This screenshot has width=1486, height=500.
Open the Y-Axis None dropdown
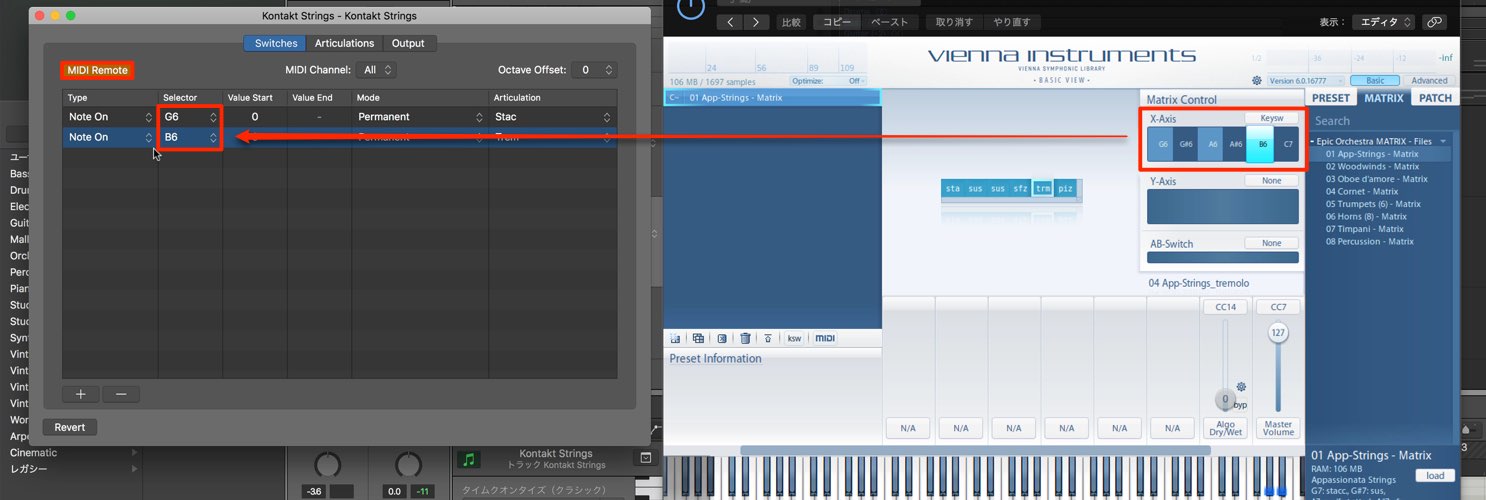click(1271, 181)
